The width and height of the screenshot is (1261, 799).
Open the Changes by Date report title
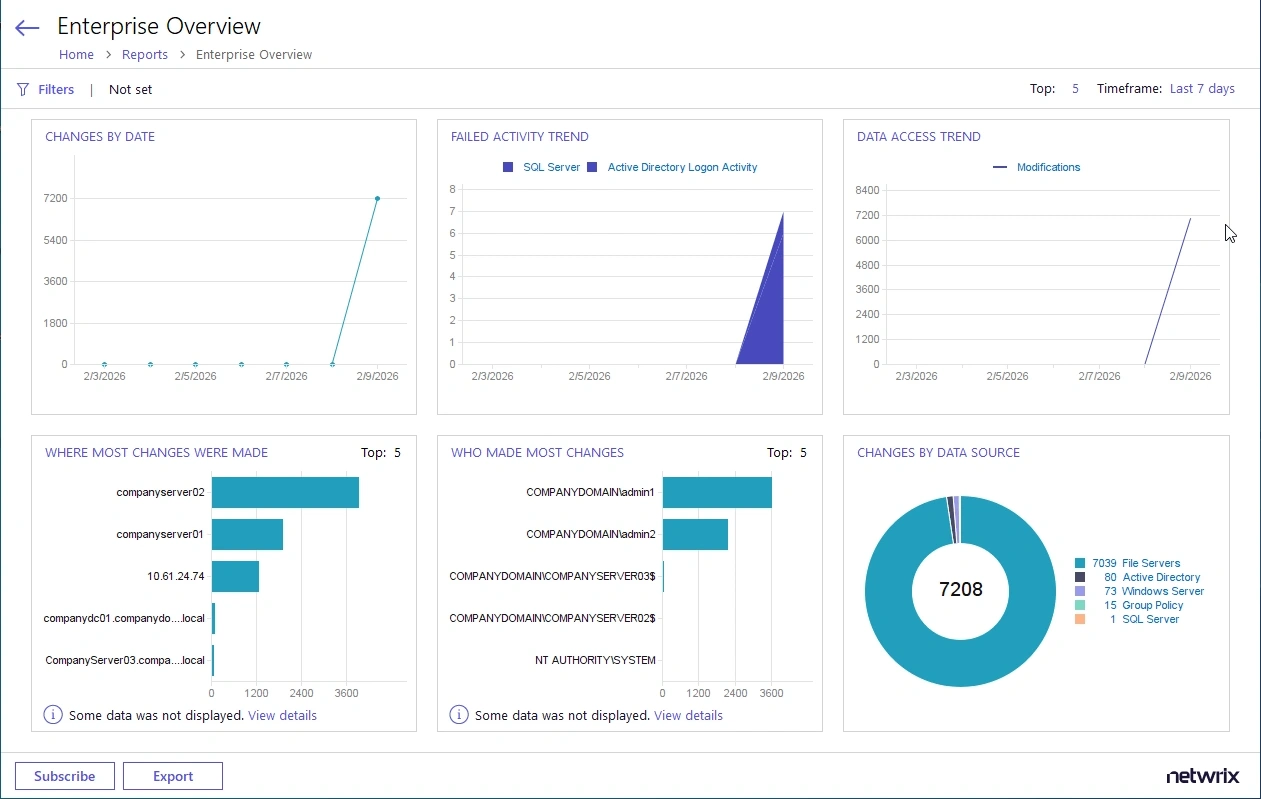(100, 137)
